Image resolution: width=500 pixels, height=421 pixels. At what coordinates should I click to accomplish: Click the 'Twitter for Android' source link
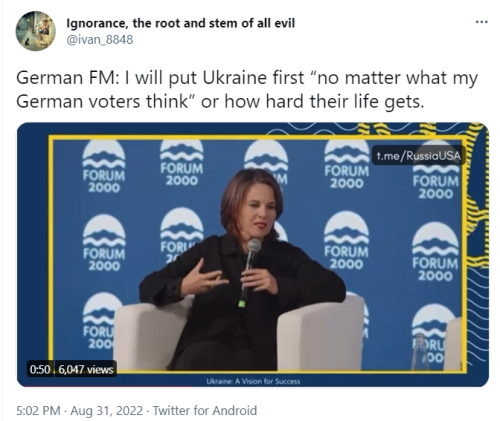[x=205, y=410]
